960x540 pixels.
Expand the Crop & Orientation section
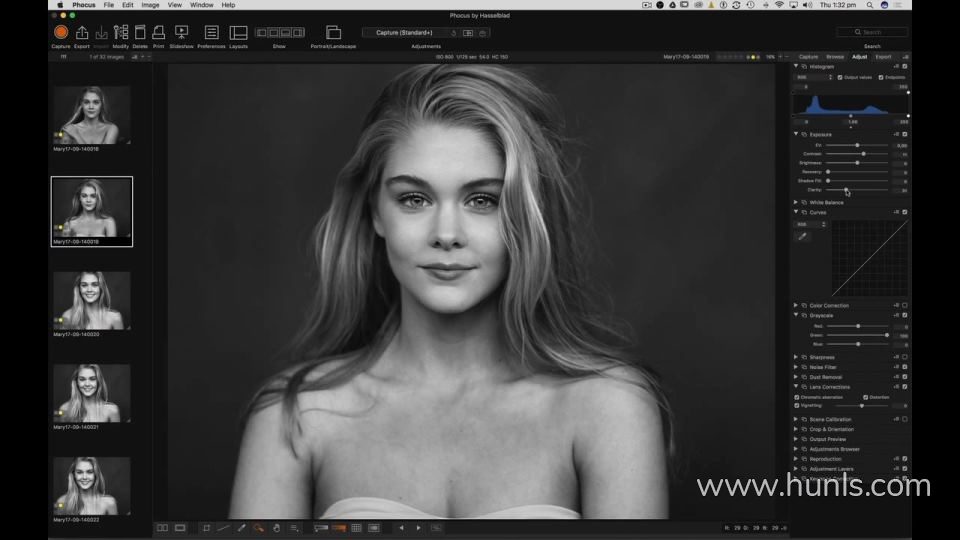(x=796, y=429)
